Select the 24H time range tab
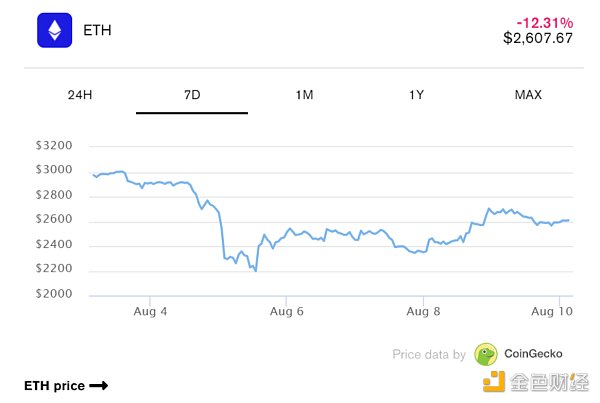 pyautogui.click(x=80, y=95)
